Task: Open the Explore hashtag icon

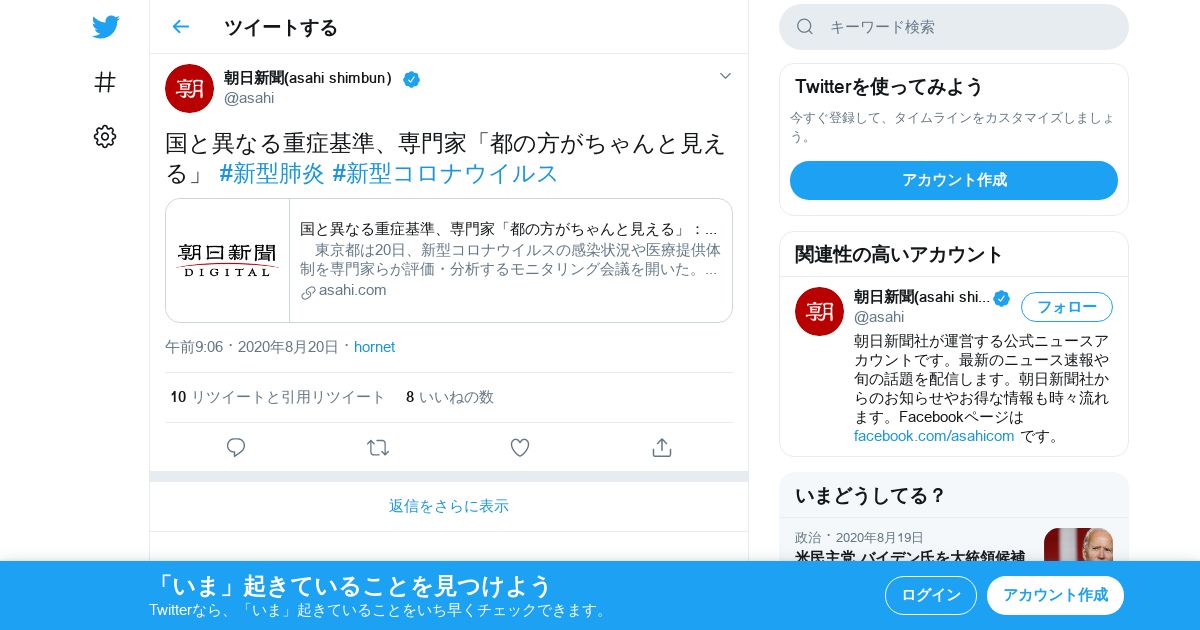Action: pos(105,82)
